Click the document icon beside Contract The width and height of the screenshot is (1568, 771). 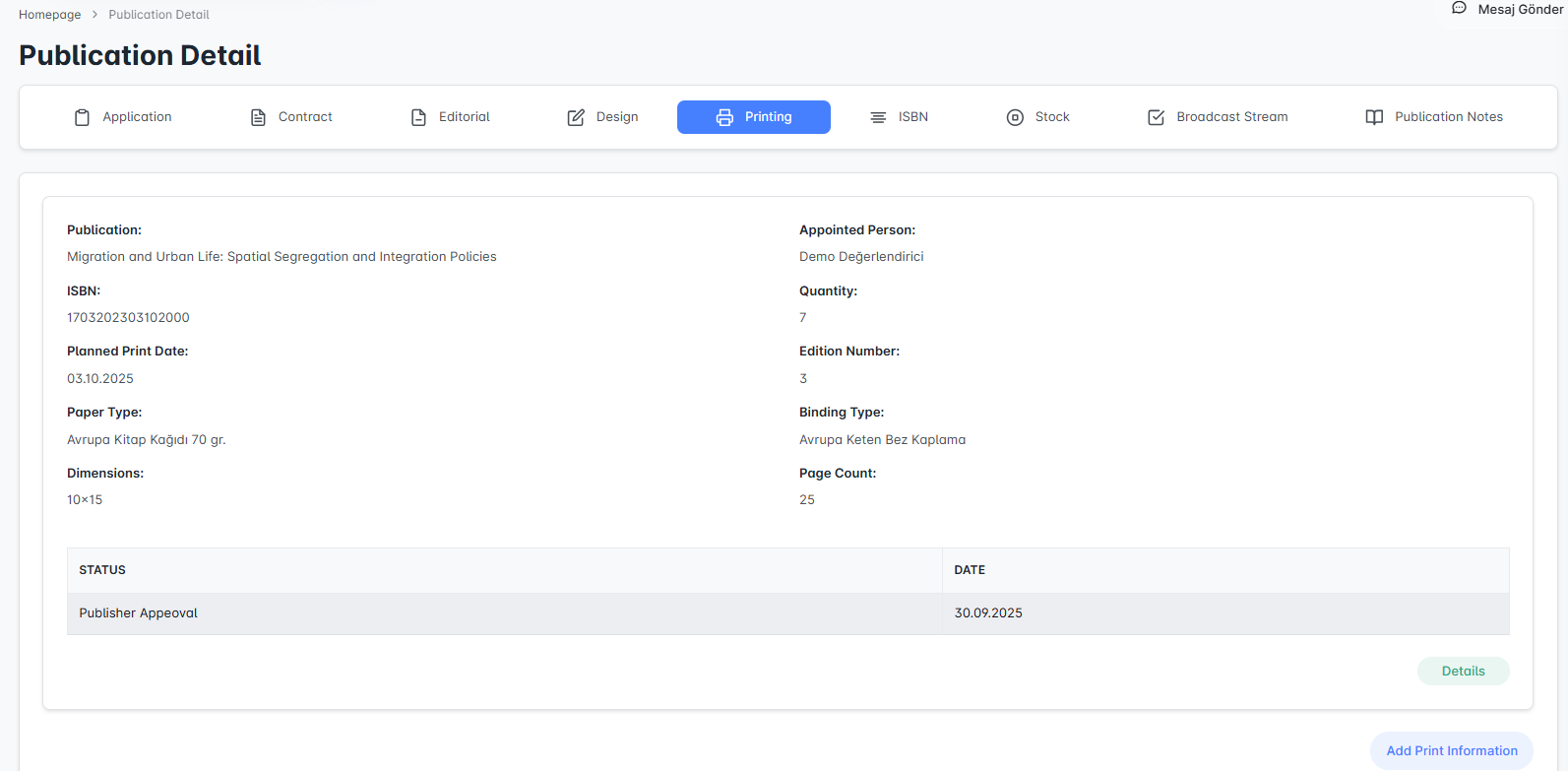coord(258,117)
